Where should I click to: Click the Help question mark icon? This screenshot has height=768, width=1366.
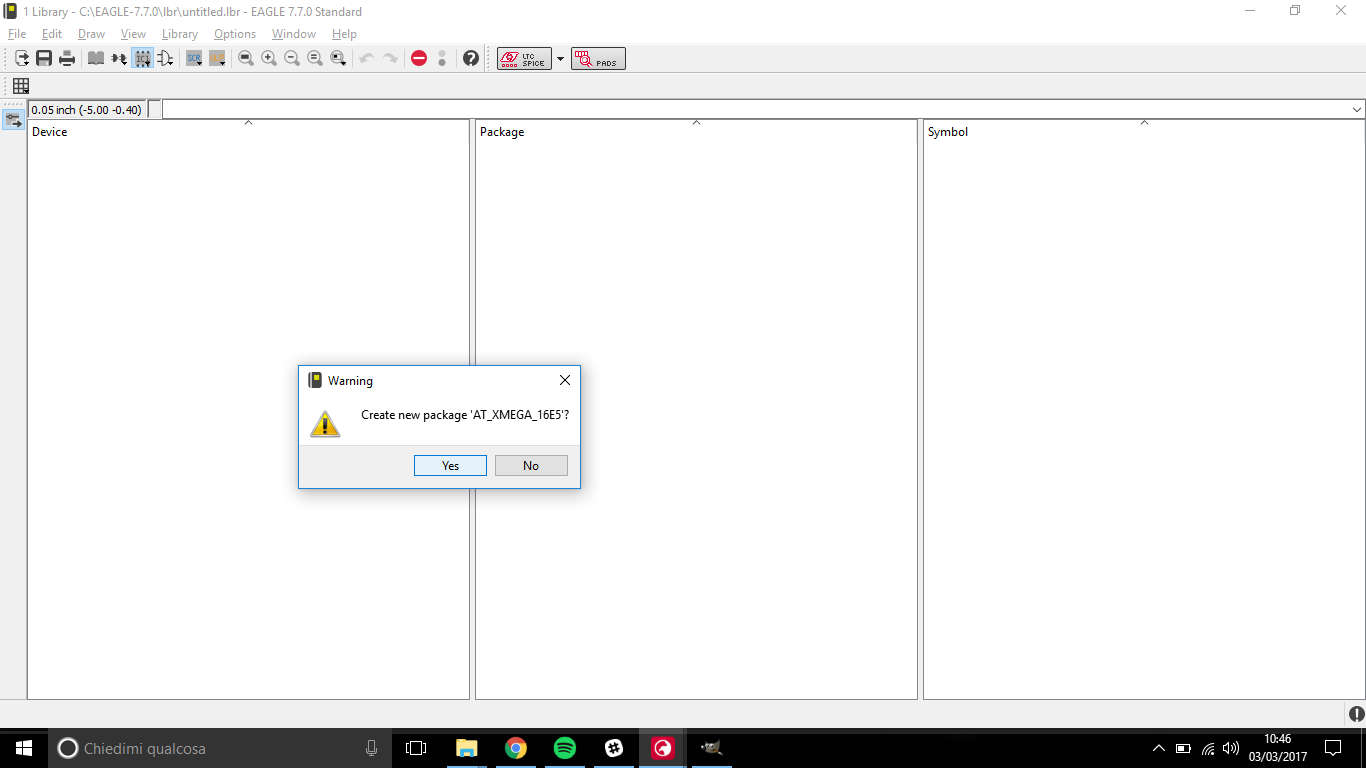pyautogui.click(x=471, y=58)
